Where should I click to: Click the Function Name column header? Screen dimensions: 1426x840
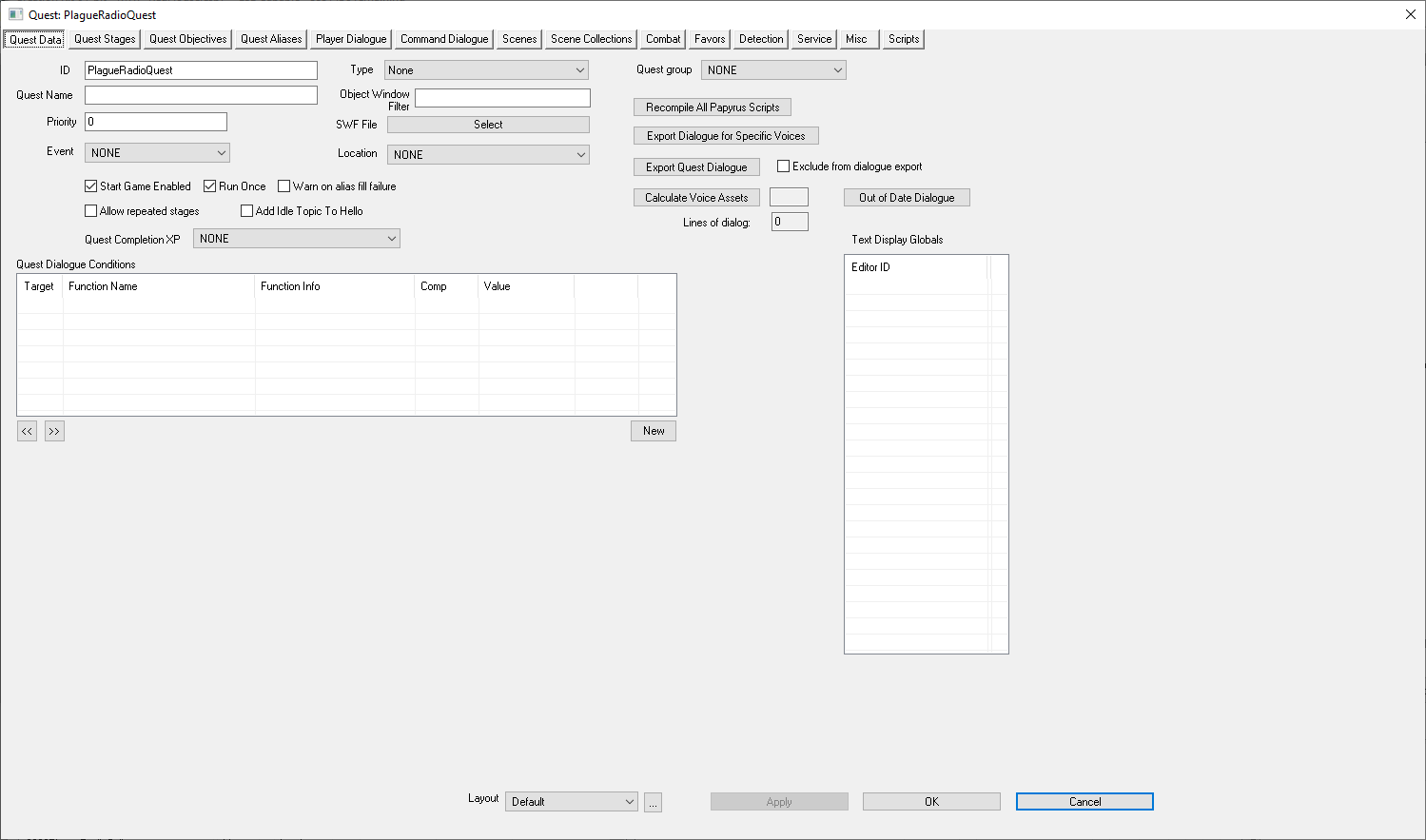click(x=159, y=286)
